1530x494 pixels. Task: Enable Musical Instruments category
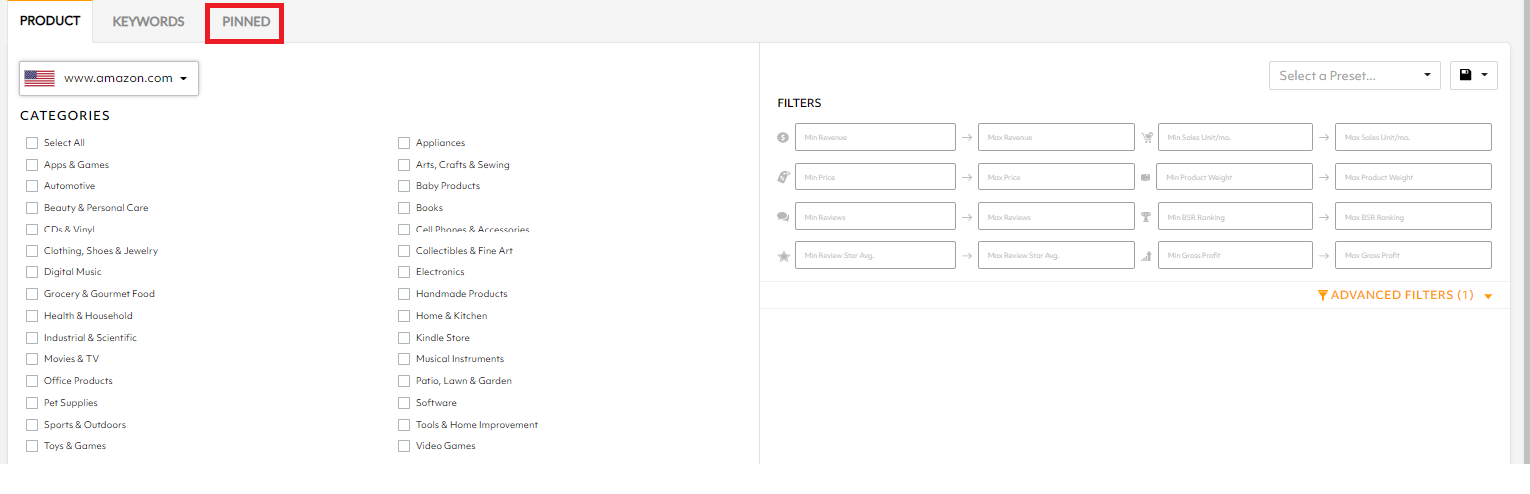pos(404,359)
